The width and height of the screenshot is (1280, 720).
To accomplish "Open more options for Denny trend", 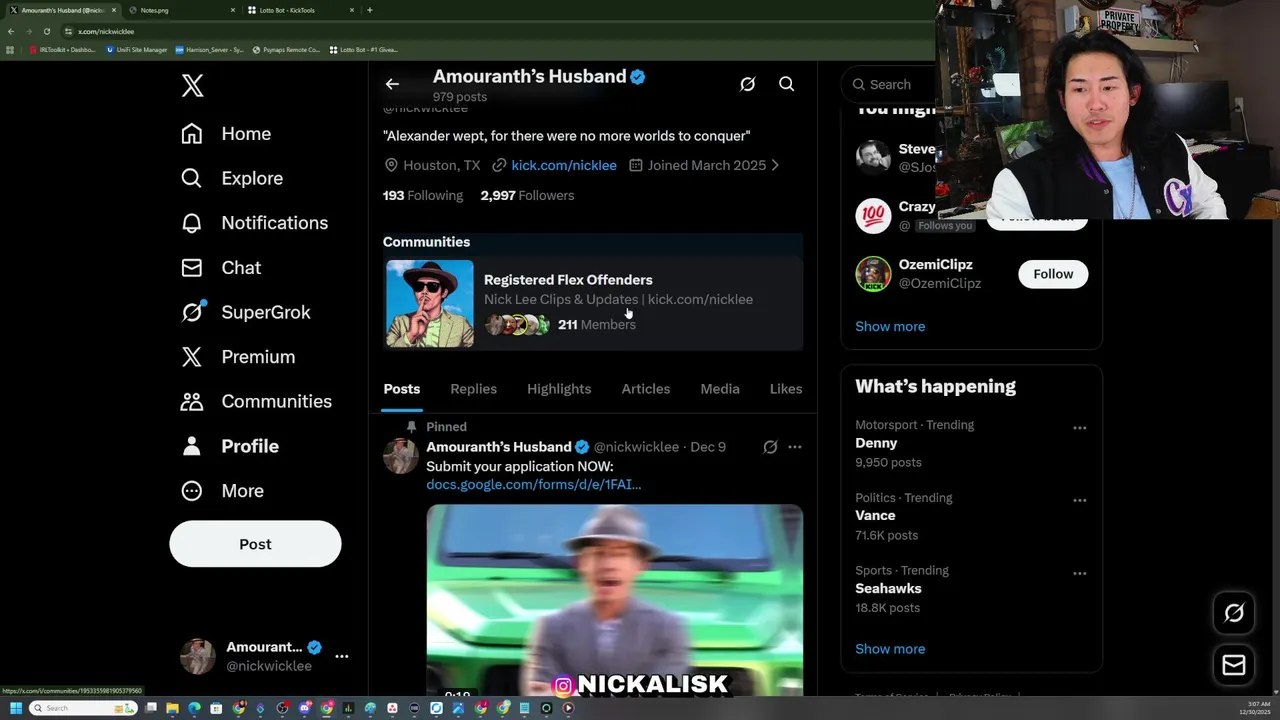I will pos(1080,428).
